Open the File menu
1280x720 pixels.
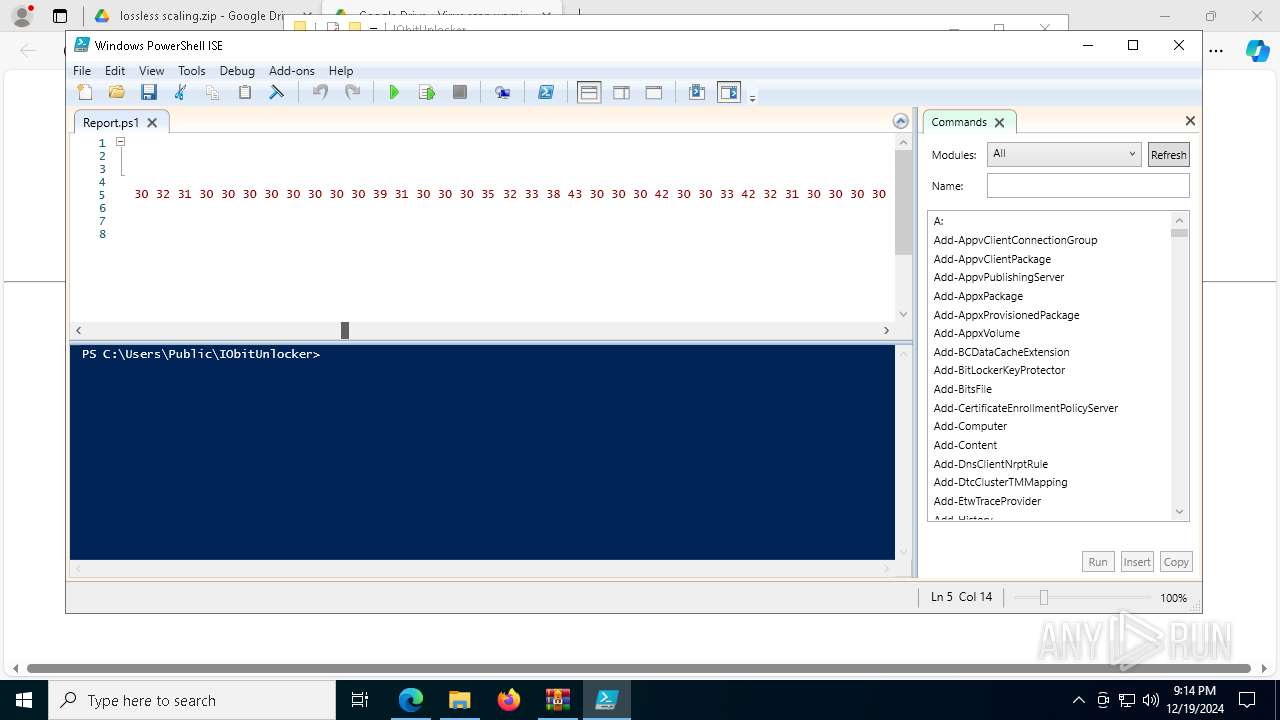coord(82,71)
